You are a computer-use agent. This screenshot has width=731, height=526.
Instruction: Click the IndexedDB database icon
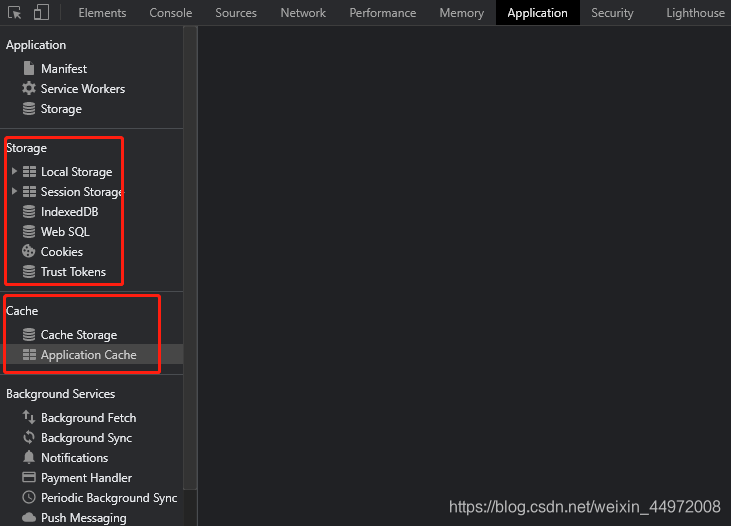click(x=29, y=212)
